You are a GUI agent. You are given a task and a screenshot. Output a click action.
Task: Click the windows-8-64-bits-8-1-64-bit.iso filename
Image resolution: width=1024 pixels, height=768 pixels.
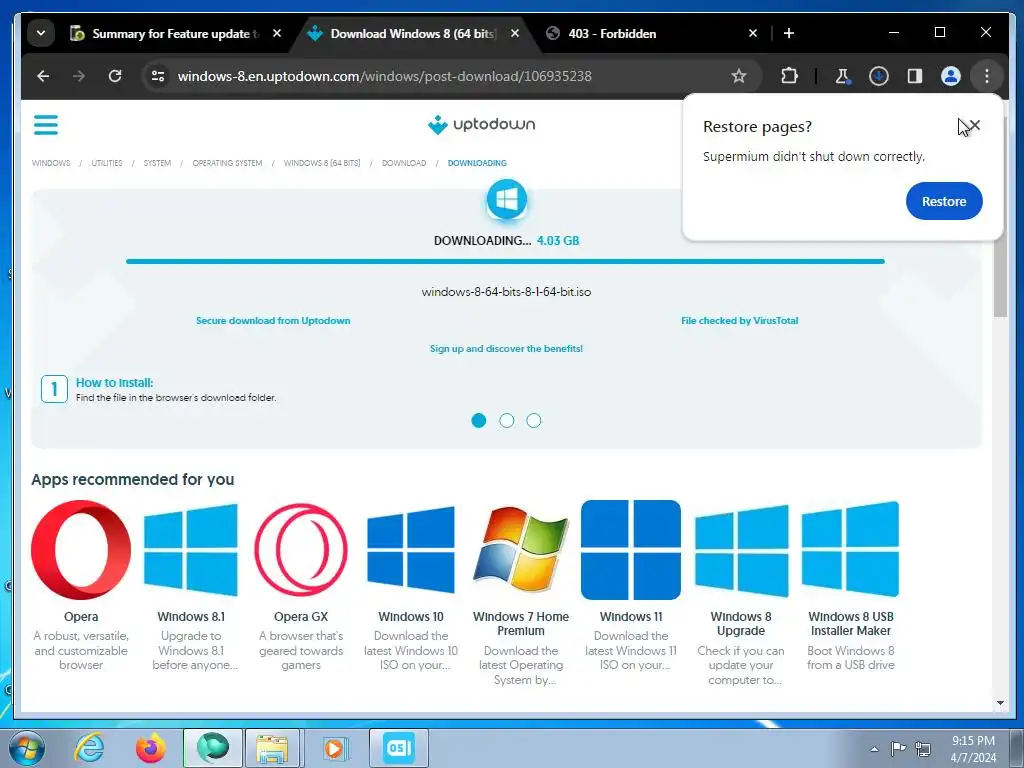(506, 292)
